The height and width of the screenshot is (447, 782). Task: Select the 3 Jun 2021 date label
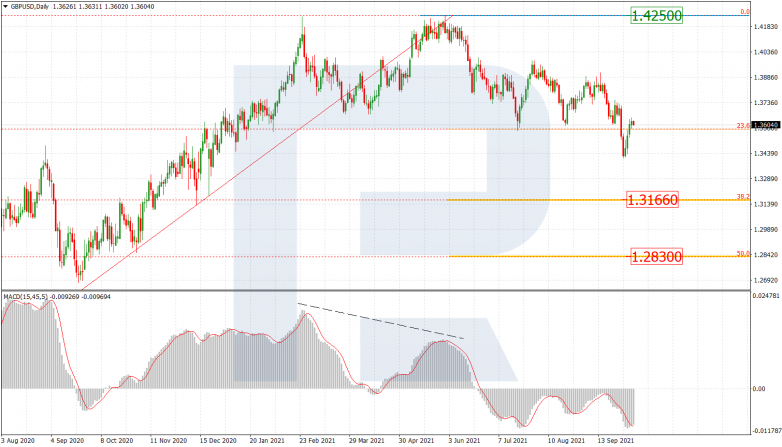click(x=465, y=441)
